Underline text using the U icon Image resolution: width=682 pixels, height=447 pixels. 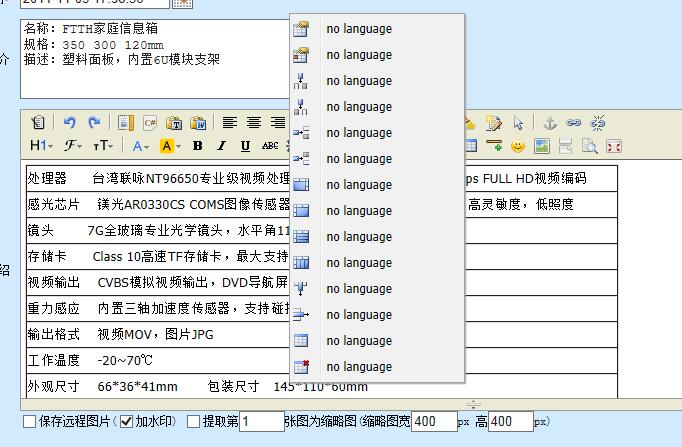coord(245,146)
